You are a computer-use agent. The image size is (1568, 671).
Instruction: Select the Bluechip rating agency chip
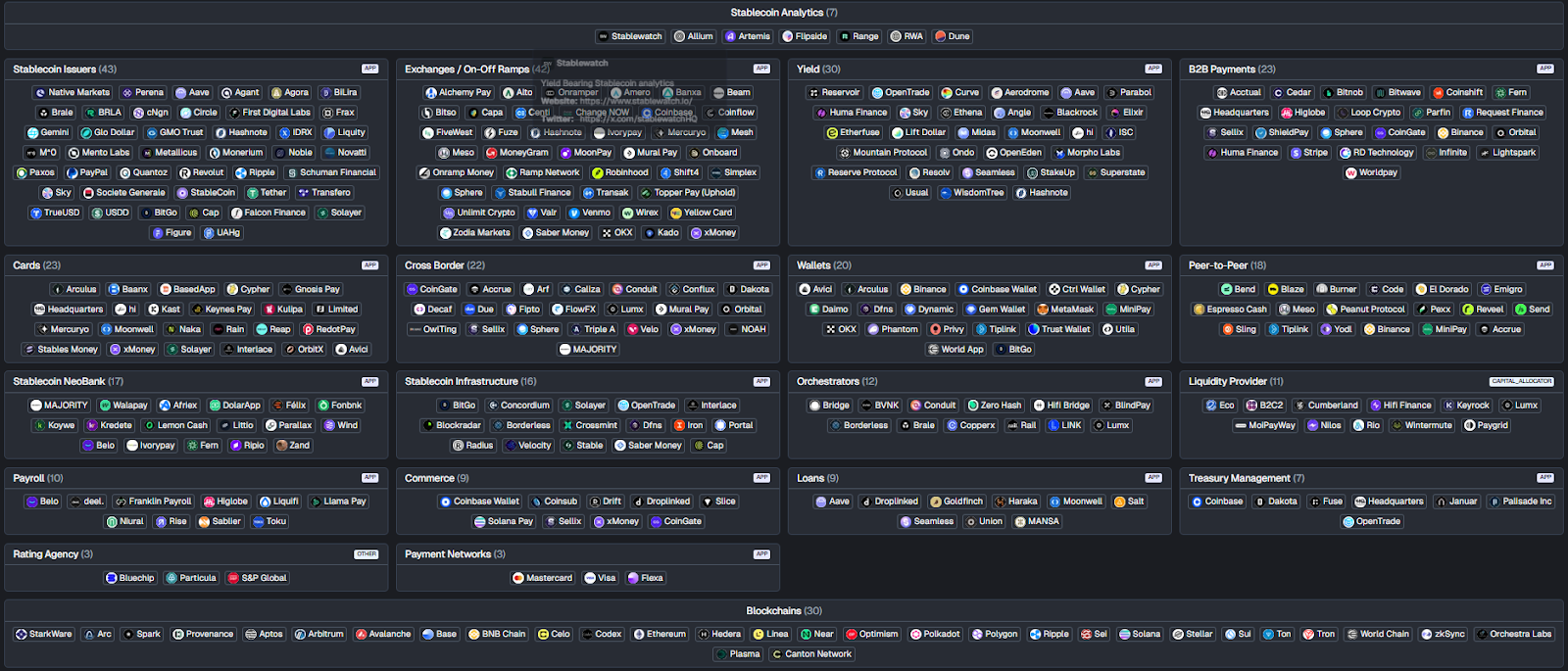[x=130, y=578]
